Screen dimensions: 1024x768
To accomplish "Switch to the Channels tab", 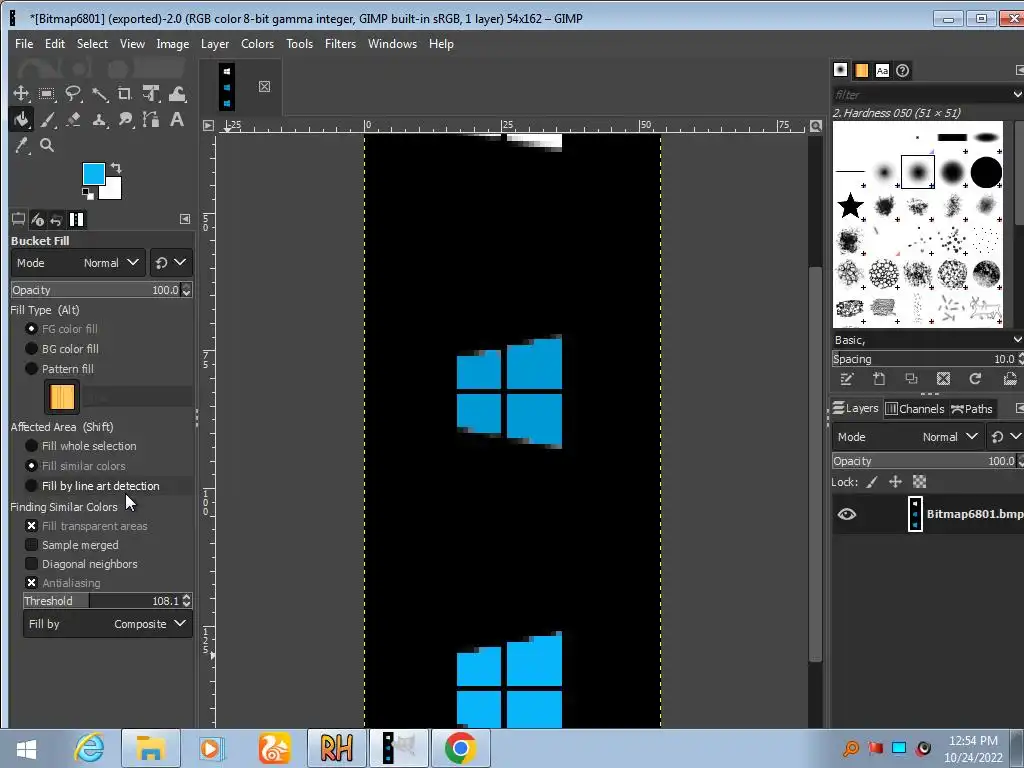I will click(x=915, y=409).
